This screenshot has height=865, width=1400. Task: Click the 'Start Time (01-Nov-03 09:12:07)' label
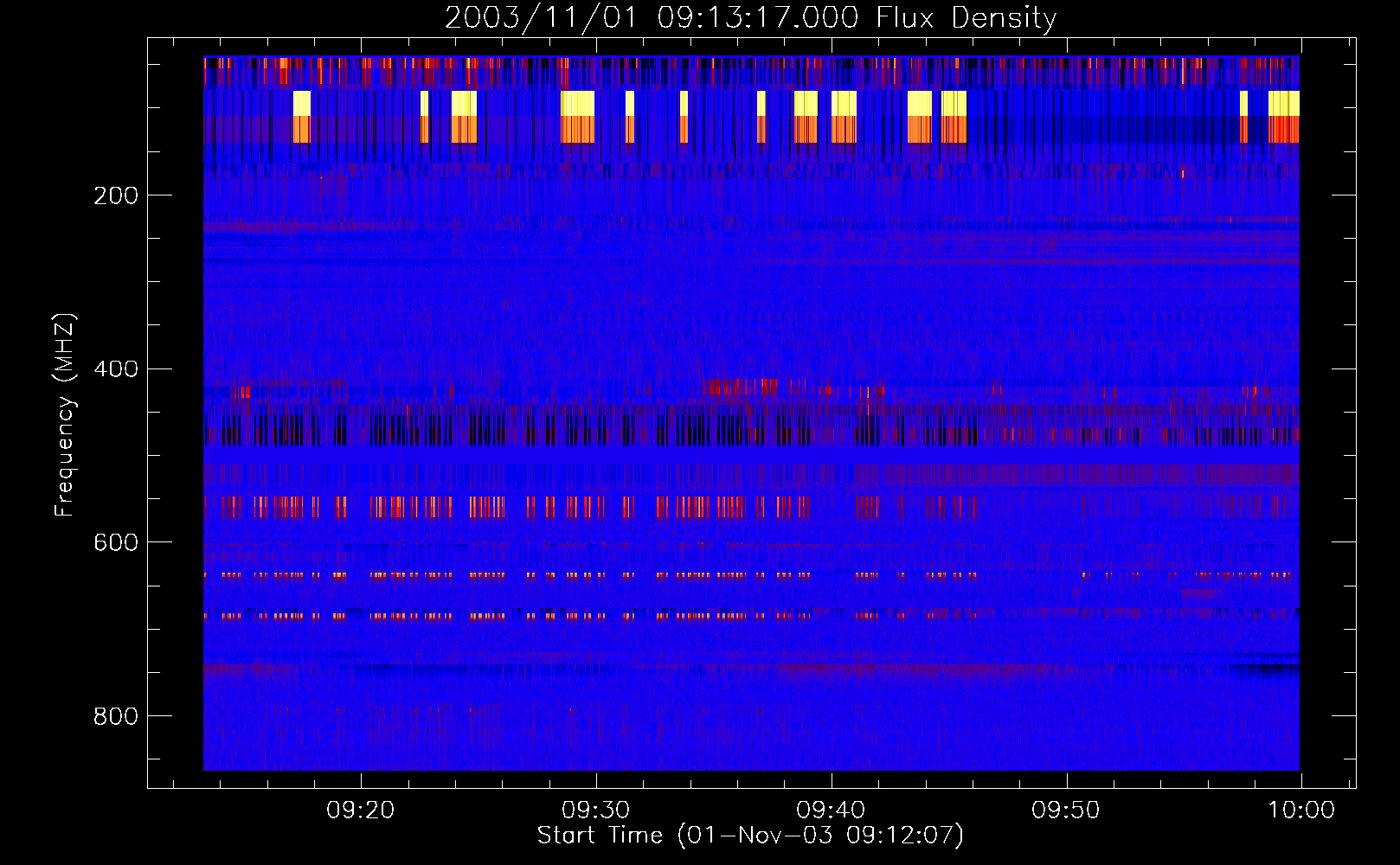pyautogui.click(x=750, y=836)
